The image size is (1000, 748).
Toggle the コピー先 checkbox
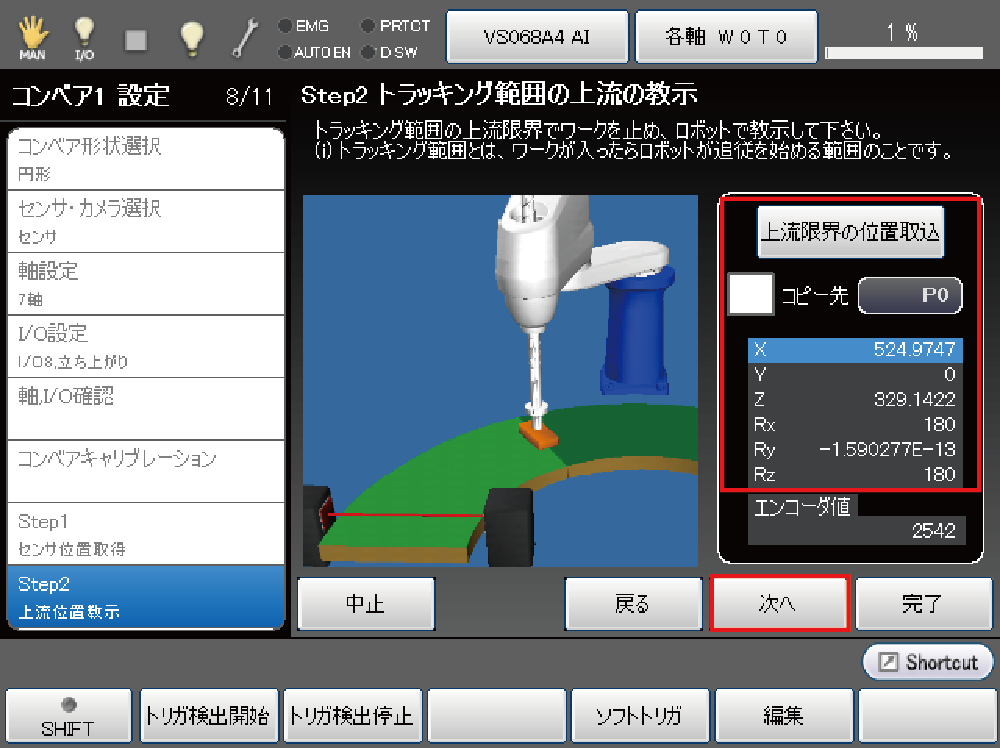point(750,294)
